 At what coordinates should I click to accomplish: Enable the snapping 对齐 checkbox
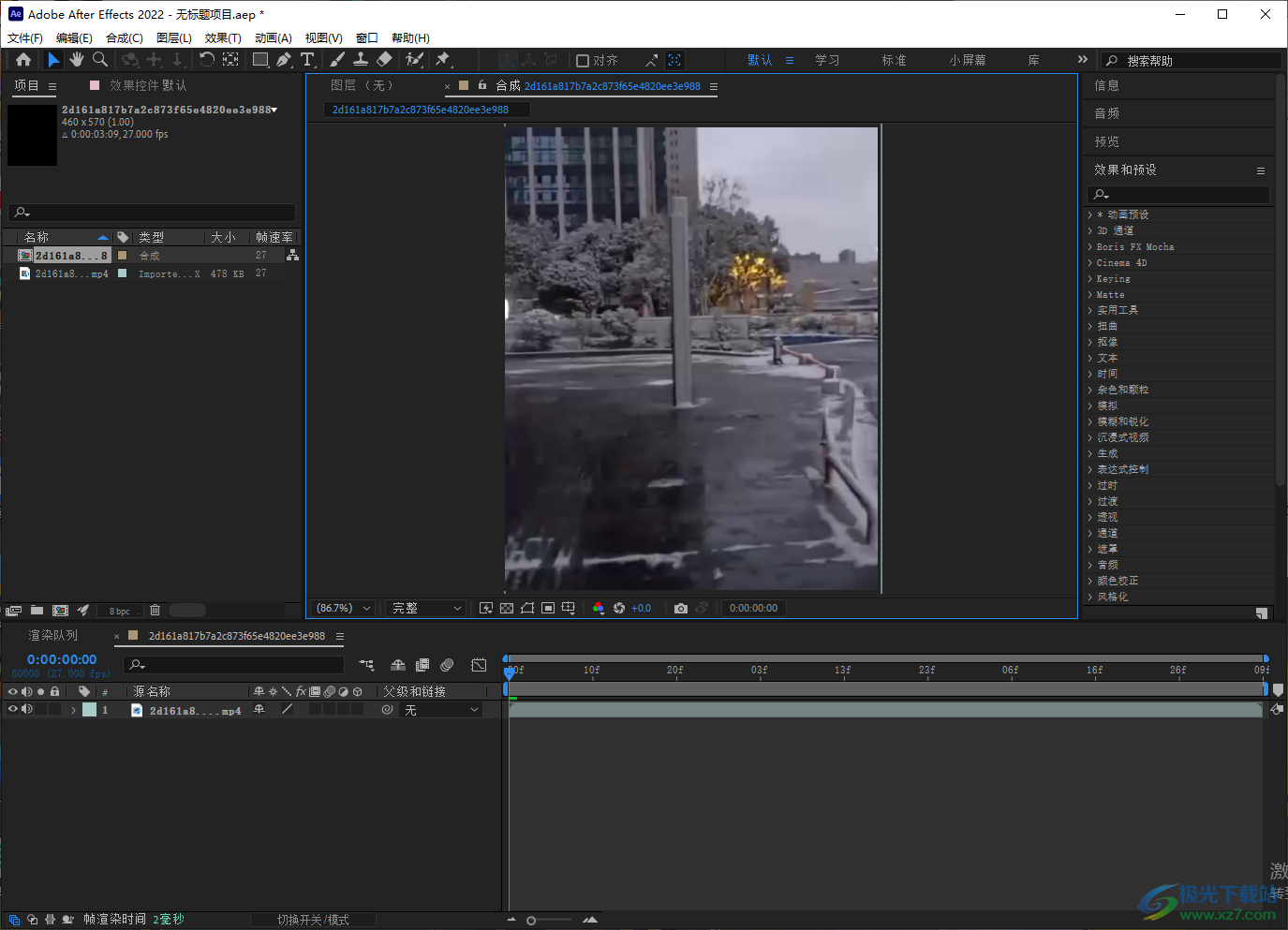click(583, 61)
